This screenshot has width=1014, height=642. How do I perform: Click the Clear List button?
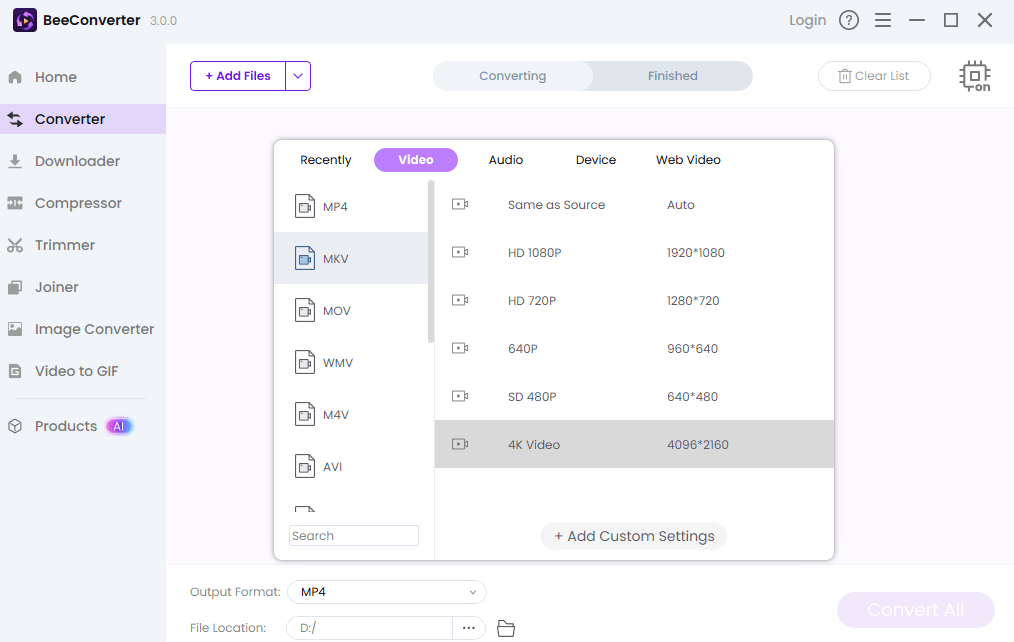pos(874,76)
